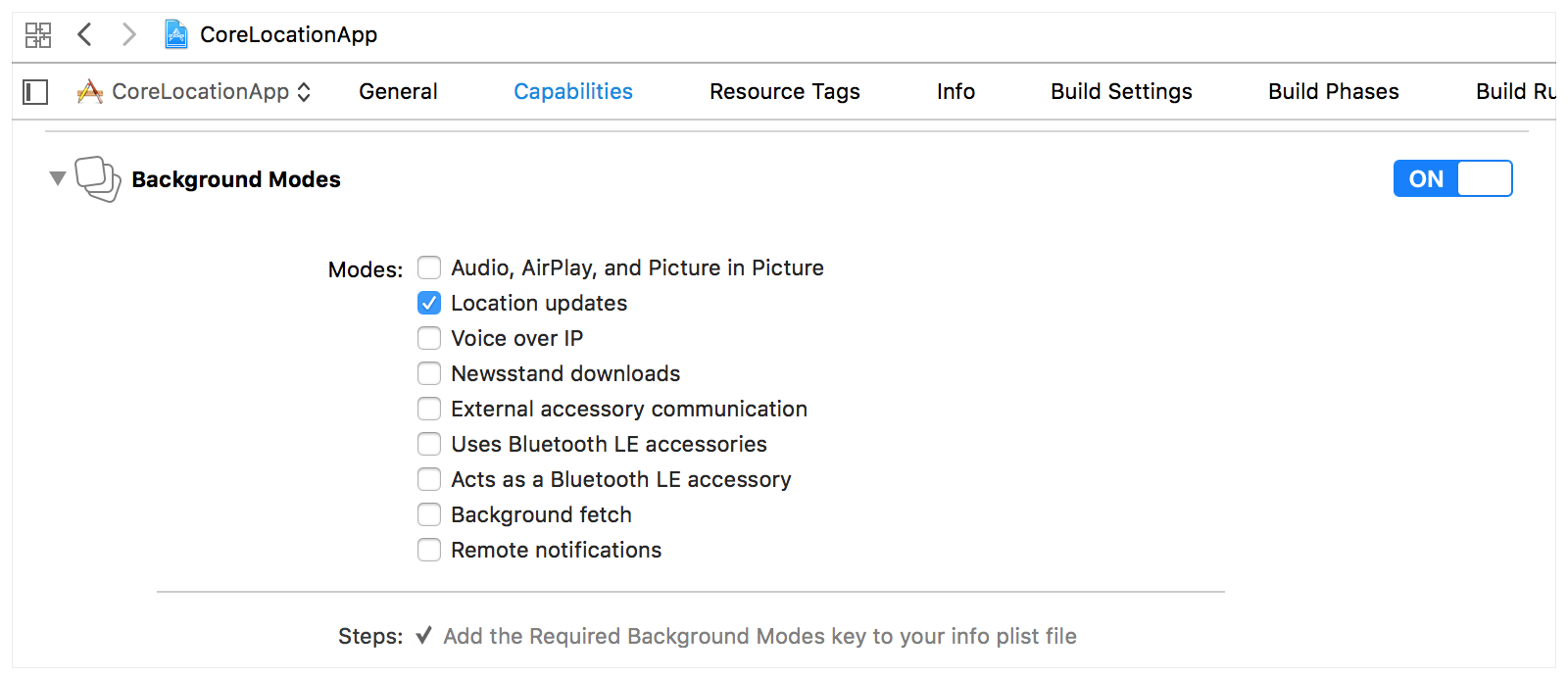Click the related items grid icon

[x=38, y=34]
